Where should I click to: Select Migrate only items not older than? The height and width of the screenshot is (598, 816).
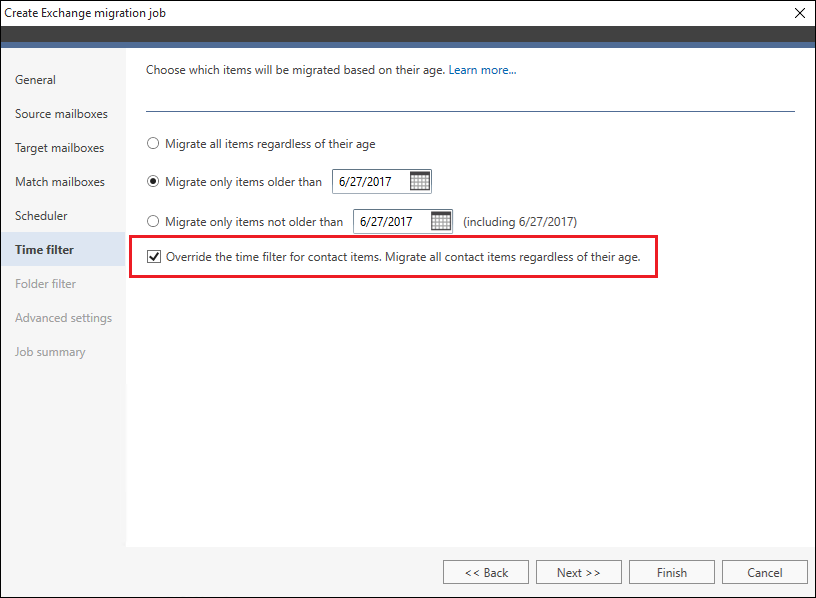pos(152,221)
